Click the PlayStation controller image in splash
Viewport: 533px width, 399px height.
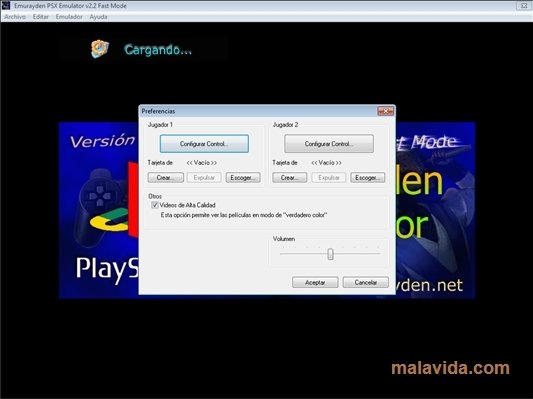102,207
